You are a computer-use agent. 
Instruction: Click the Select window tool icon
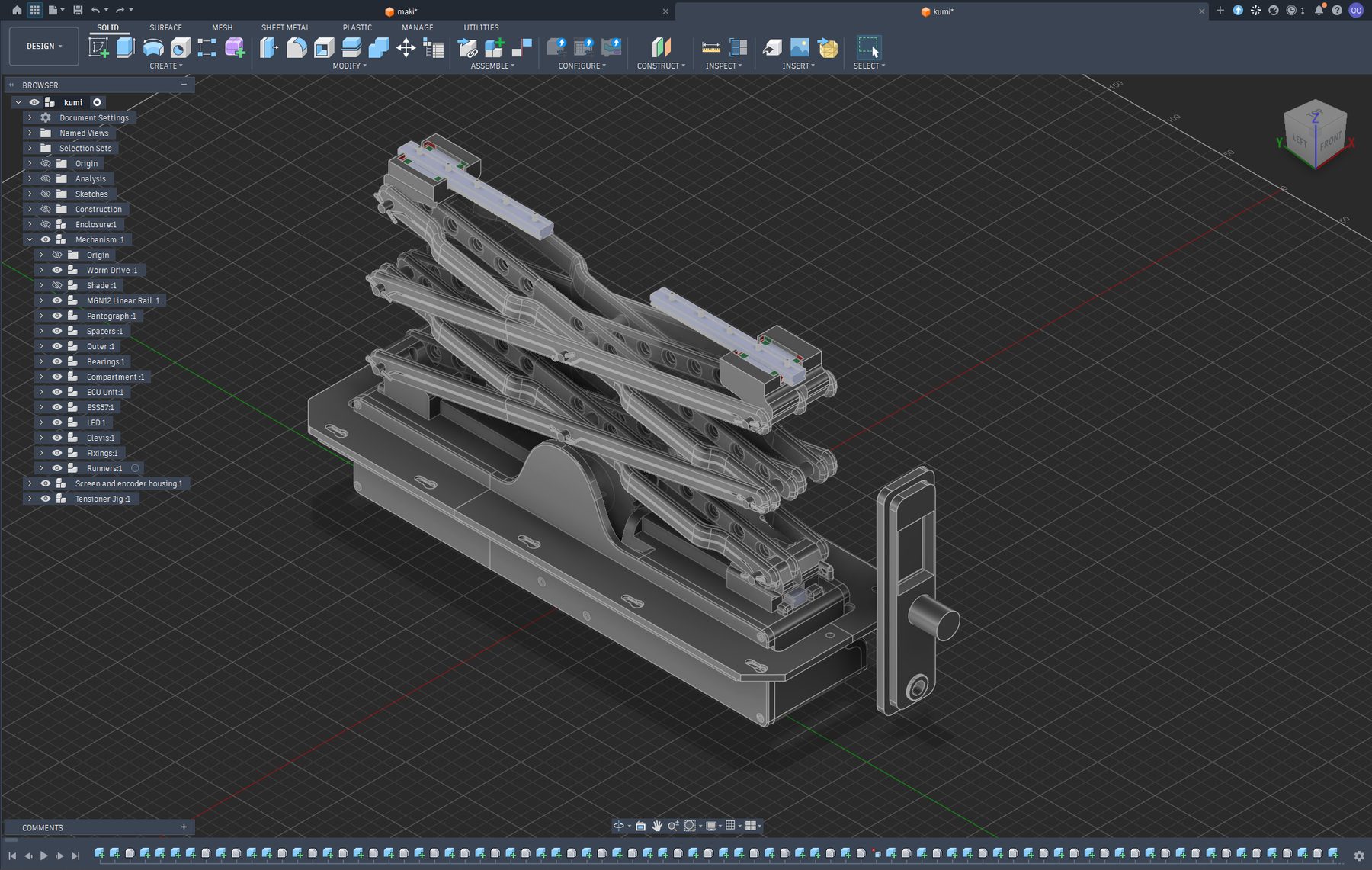click(868, 47)
